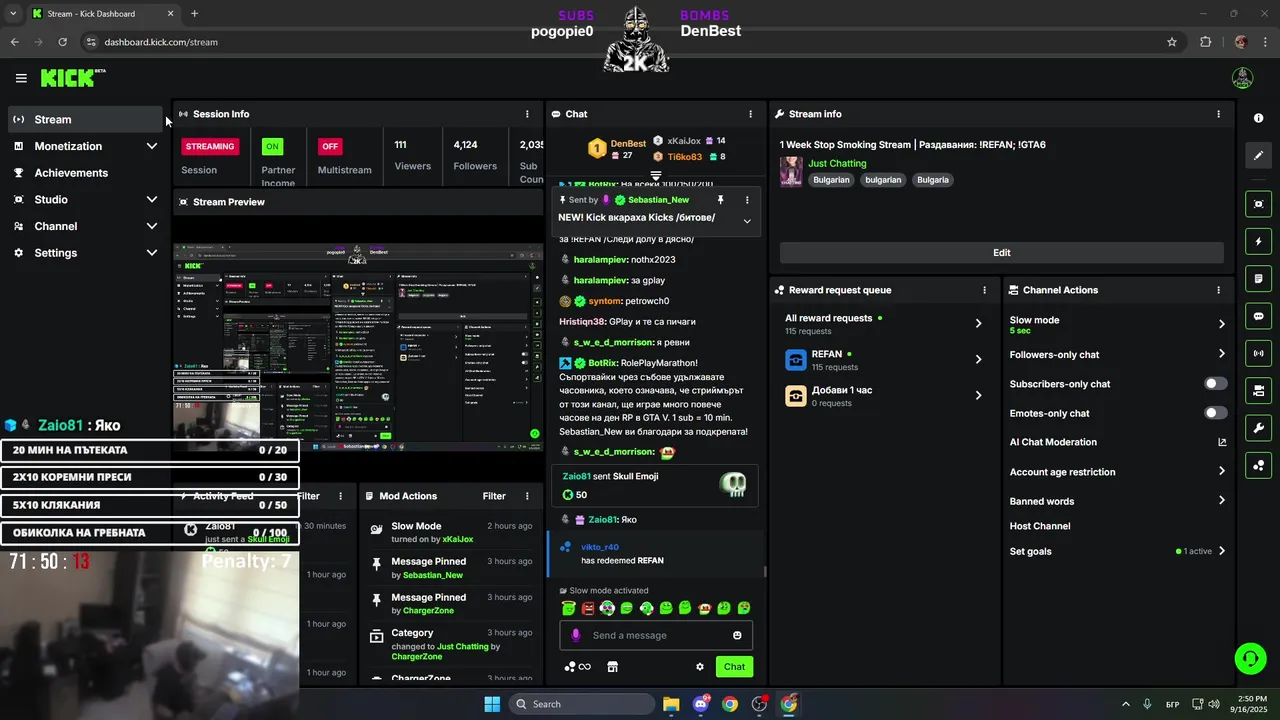Image resolution: width=1280 pixels, height=720 pixels.
Task: Click the three-circles Kicks sidebar icon
Action: tap(1258, 465)
